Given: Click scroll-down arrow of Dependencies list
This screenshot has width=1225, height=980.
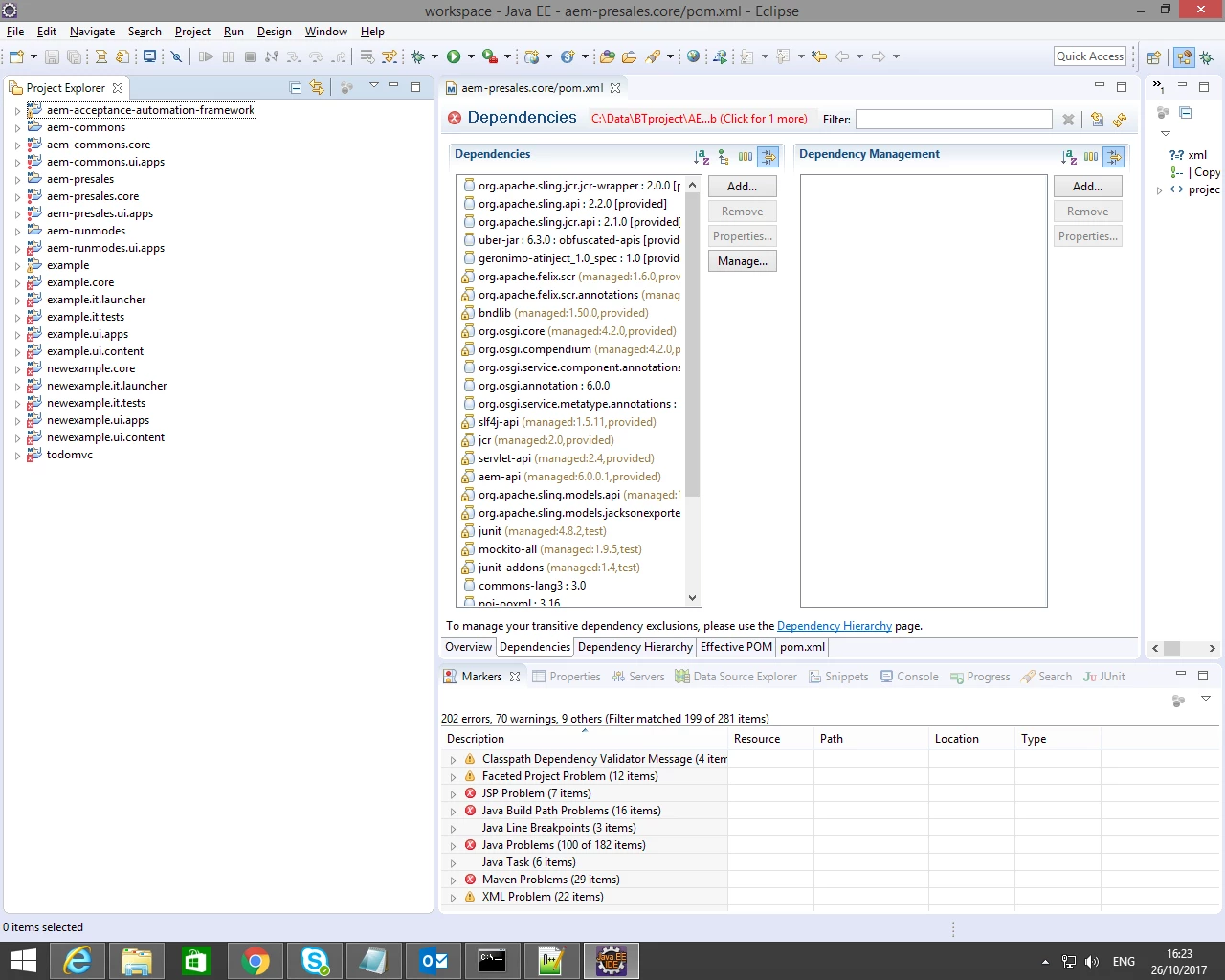Looking at the screenshot, I should (x=693, y=598).
